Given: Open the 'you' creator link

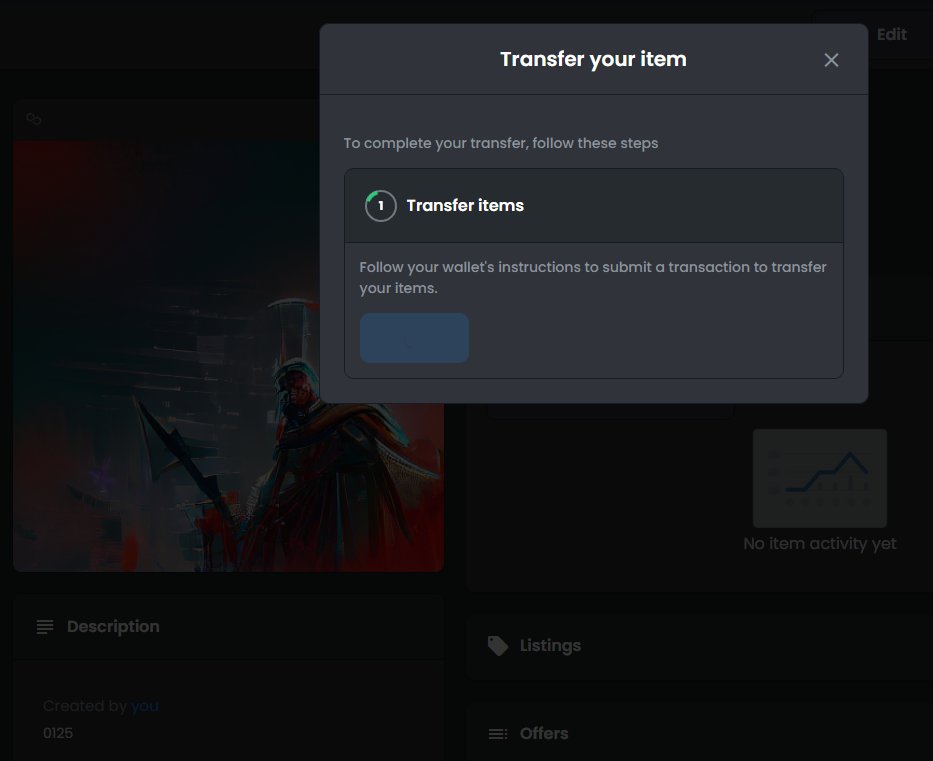Looking at the screenshot, I should pyautogui.click(x=145, y=706).
